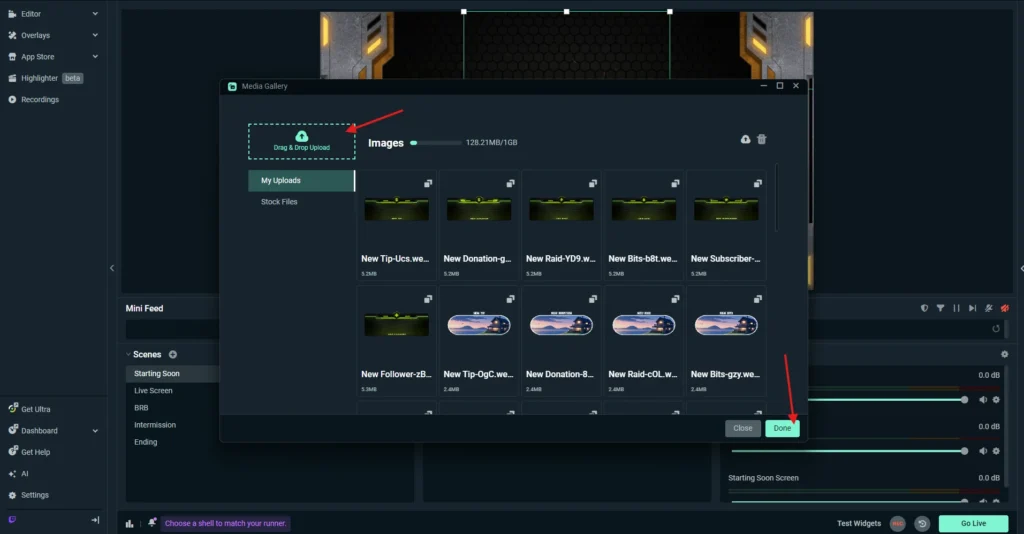Click the purple 'Choose a shell' notification
The height and width of the screenshot is (534, 1024).
(x=225, y=524)
